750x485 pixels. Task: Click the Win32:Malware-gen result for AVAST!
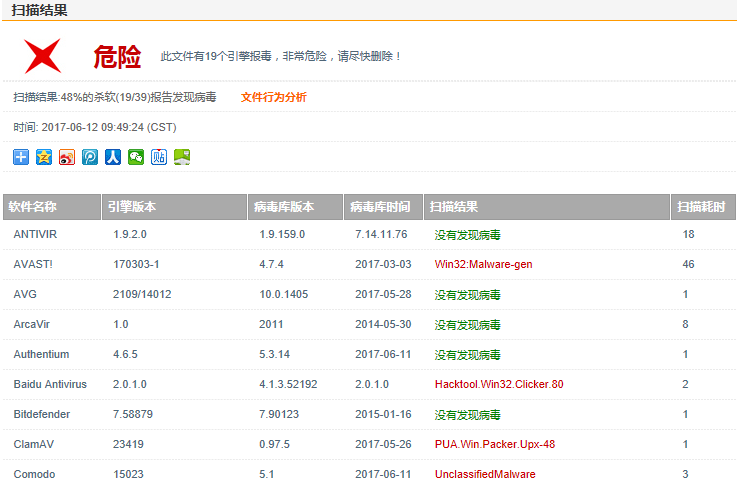[483, 265]
